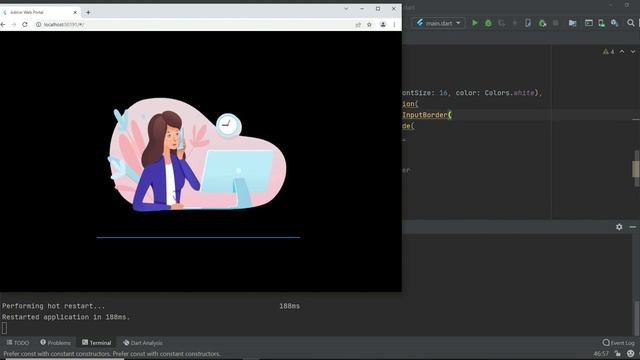Hide the terminal panel with minus icon

(x=633, y=227)
